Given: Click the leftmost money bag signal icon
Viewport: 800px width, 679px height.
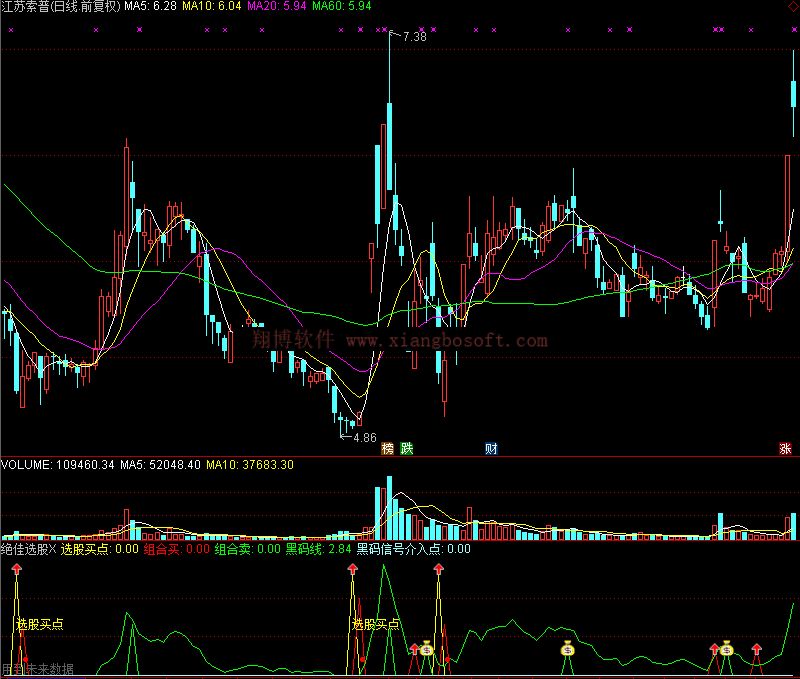Looking at the screenshot, I should (x=426, y=648).
